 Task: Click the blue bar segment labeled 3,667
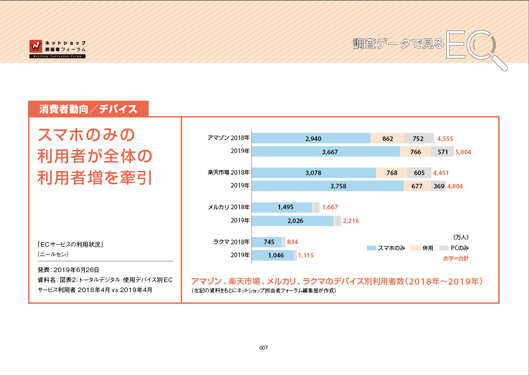pyautogui.click(x=326, y=152)
